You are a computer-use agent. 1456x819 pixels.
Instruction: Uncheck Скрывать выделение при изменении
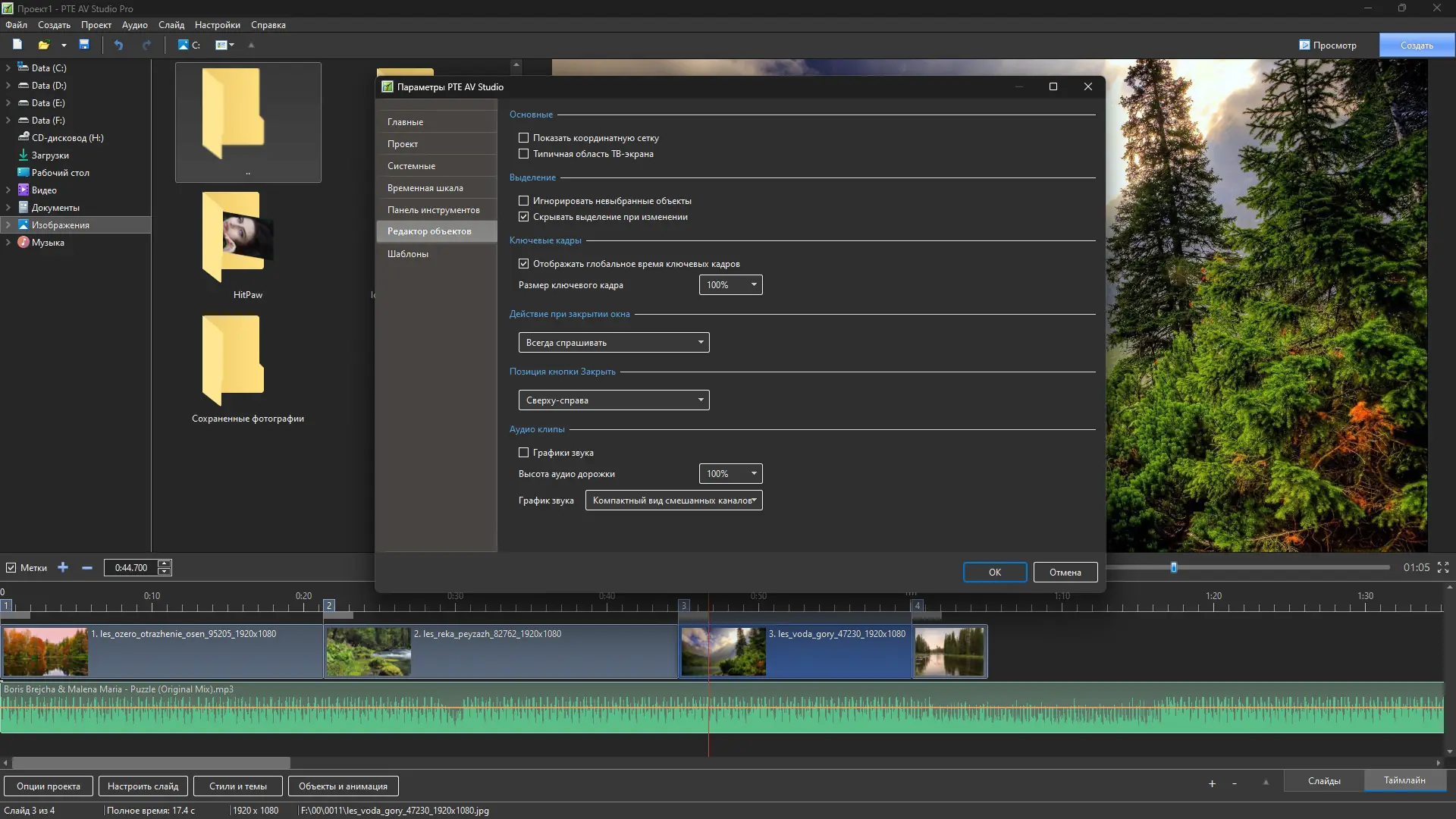coord(523,217)
